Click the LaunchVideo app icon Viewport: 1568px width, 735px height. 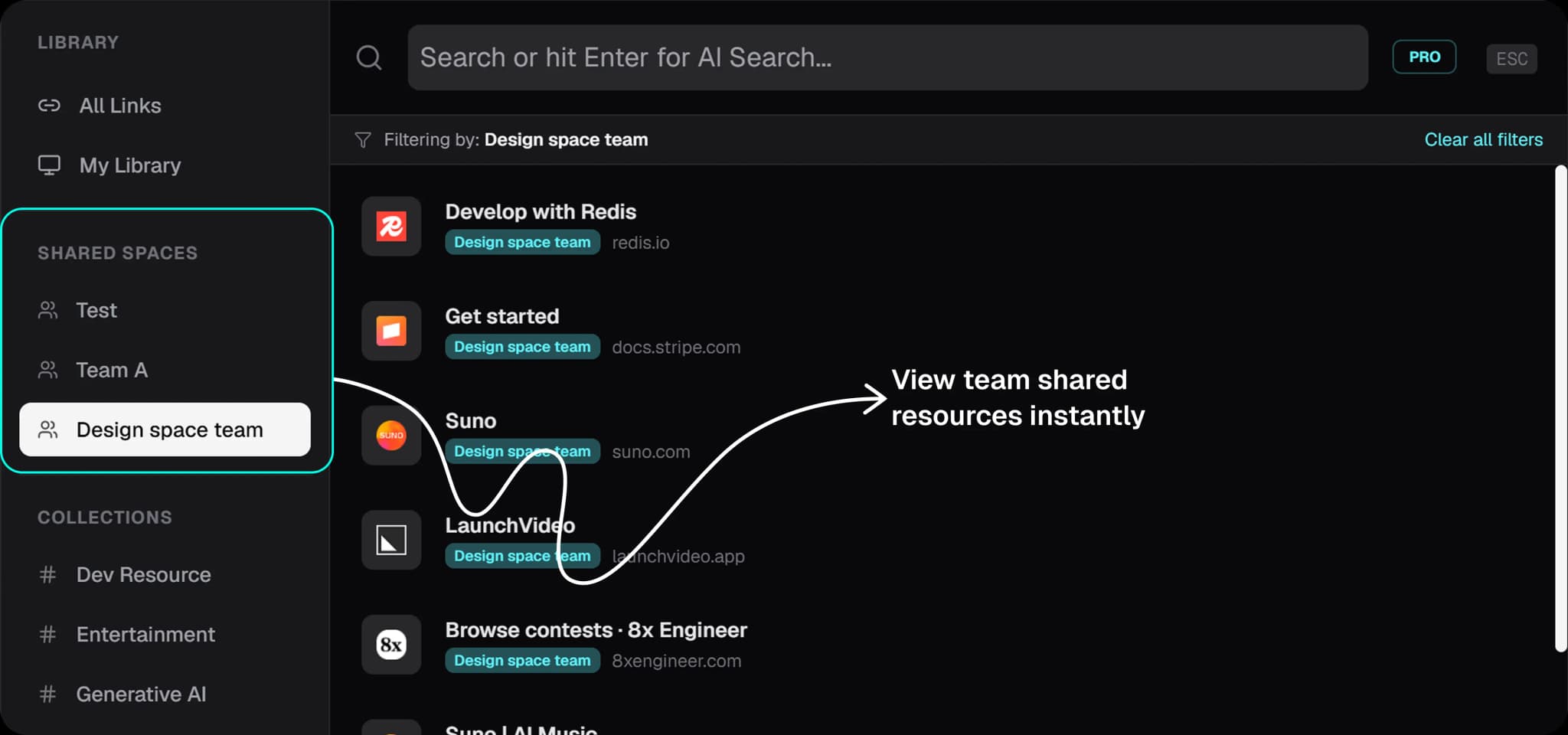click(391, 540)
